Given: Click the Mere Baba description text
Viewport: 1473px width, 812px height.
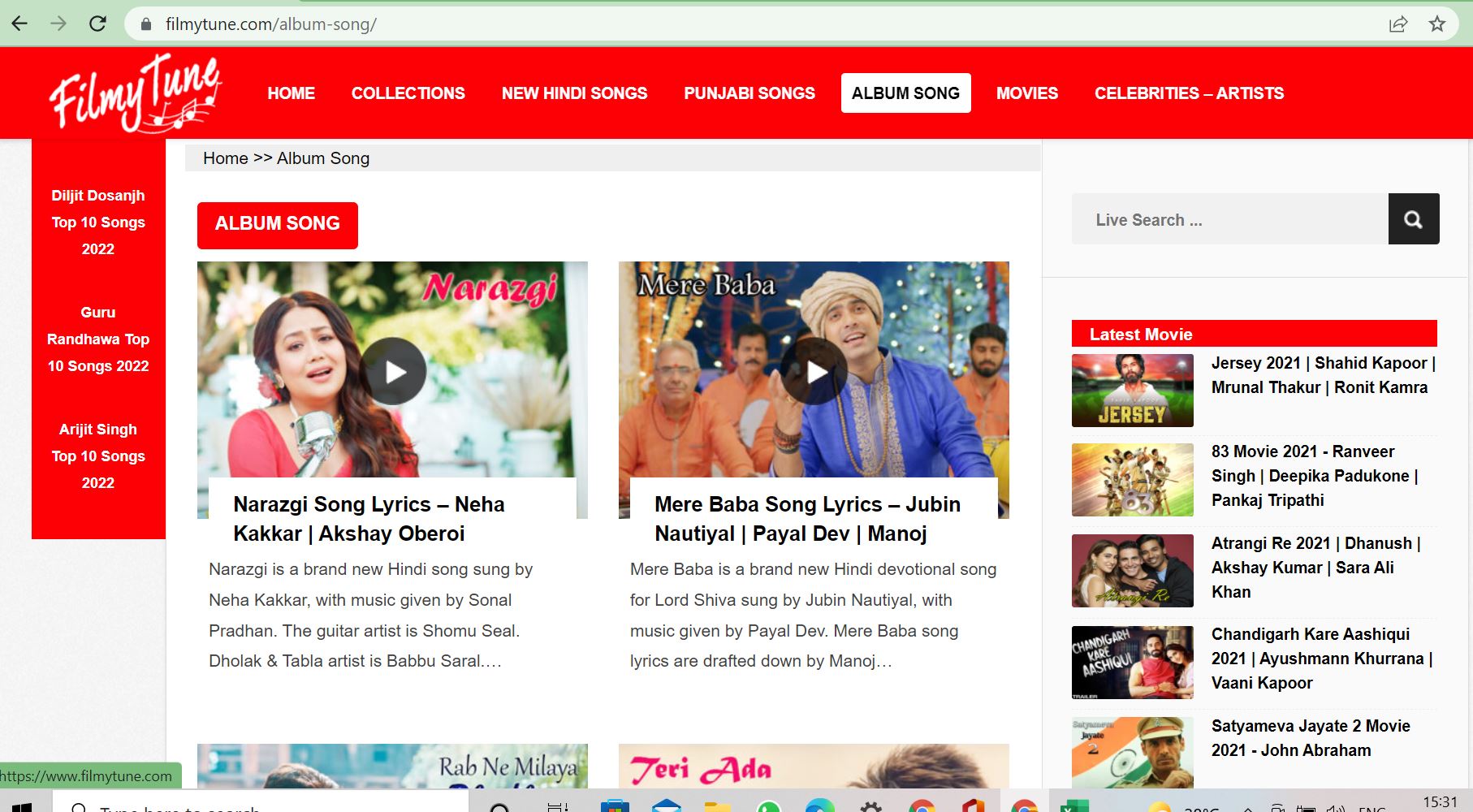Looking at the screenshot, I should (x=813, y=615).
